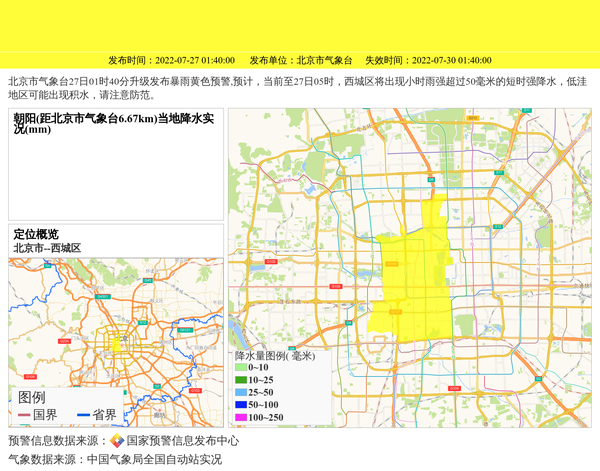Click the 25~50 light blue legend swatch
Screen dimensions: 600x471
240,392
